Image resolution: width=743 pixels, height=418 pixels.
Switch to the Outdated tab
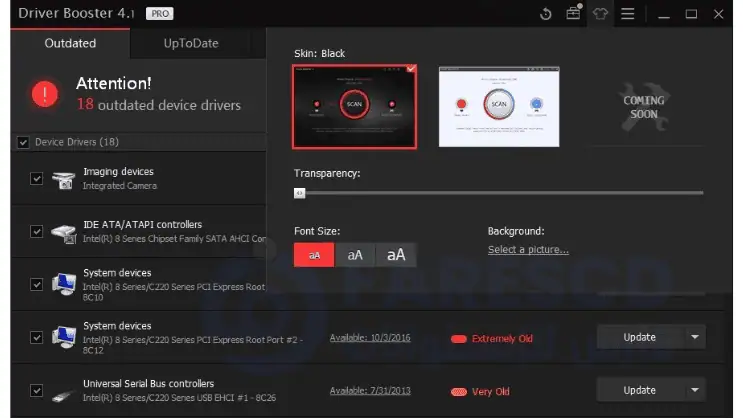tap(70, 43)
